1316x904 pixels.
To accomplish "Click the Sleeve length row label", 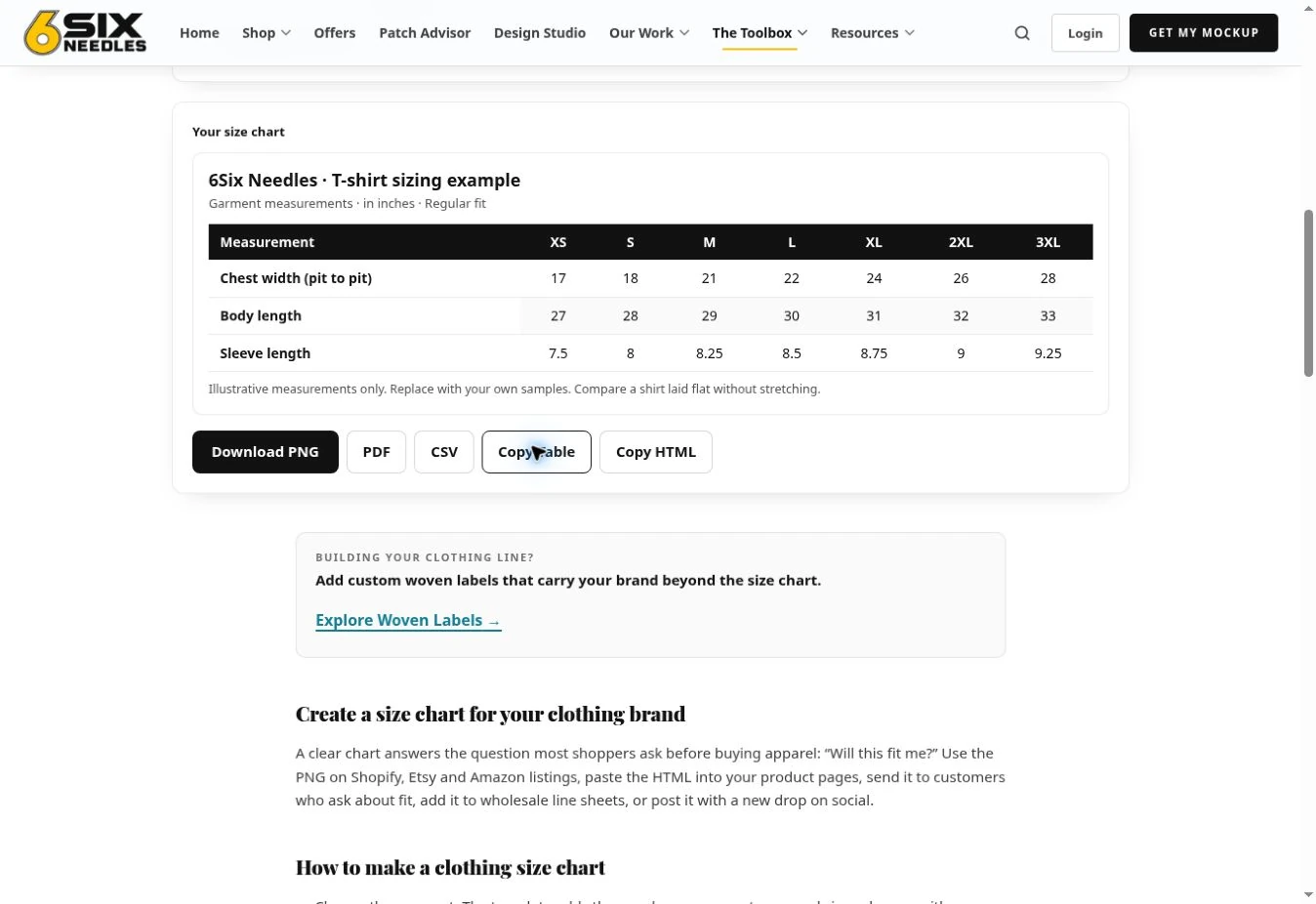I will tap(265, 353).
